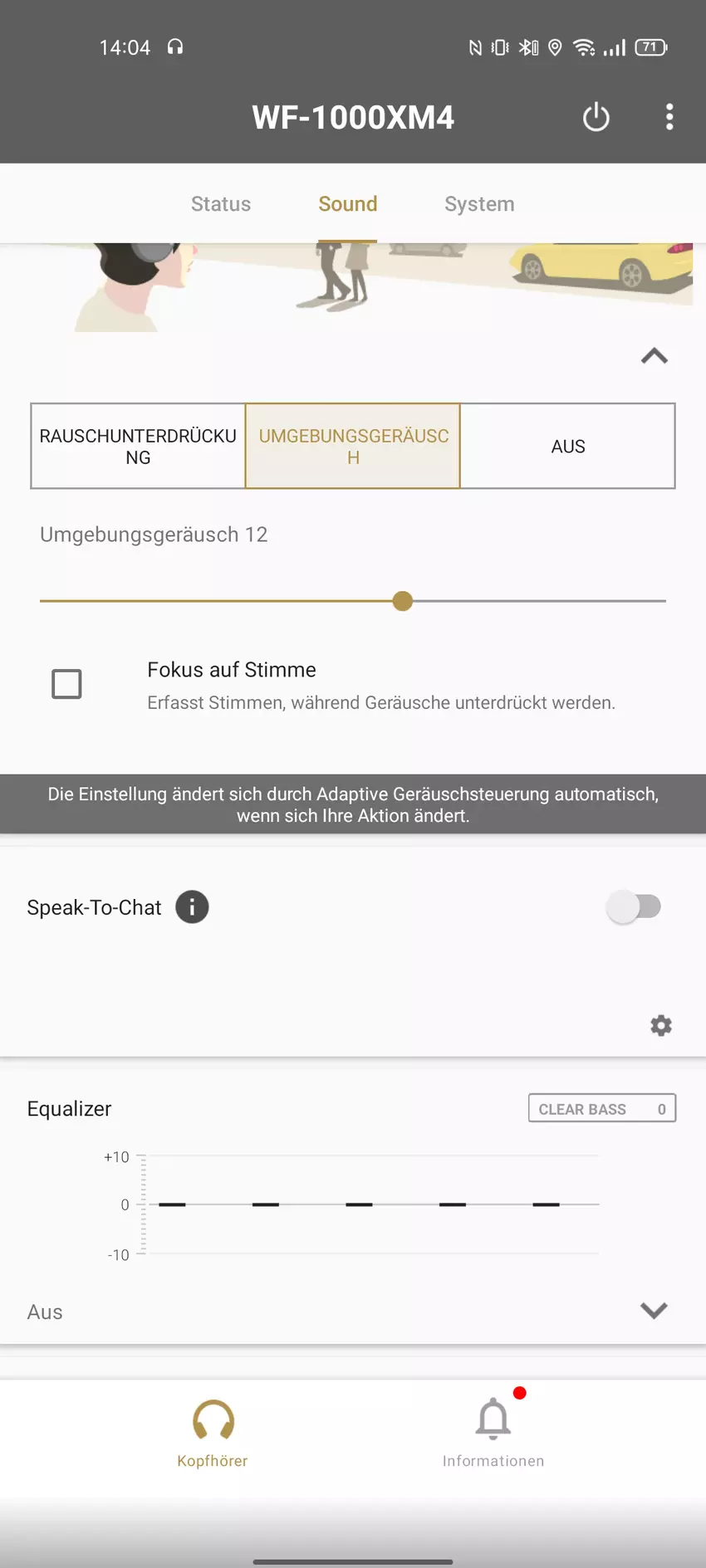Switch to the System tab
Screen dimensions: 706x1568
pyautogui.click(x=479, y=204)
